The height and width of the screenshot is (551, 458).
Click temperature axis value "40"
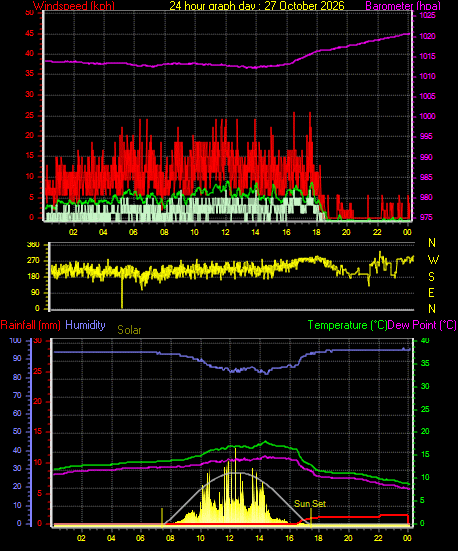click(425, 341)
